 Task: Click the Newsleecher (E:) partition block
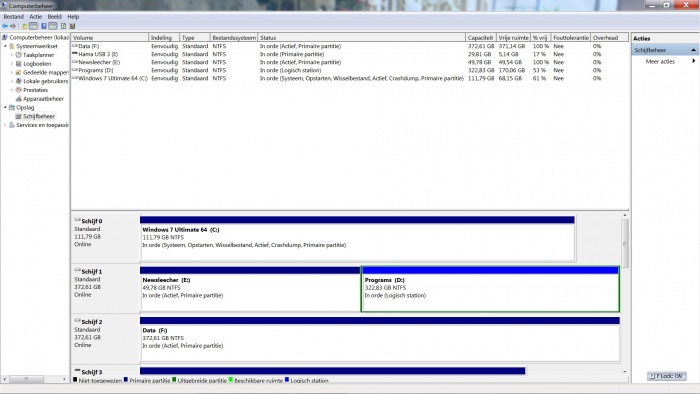[x=250, y=289]
